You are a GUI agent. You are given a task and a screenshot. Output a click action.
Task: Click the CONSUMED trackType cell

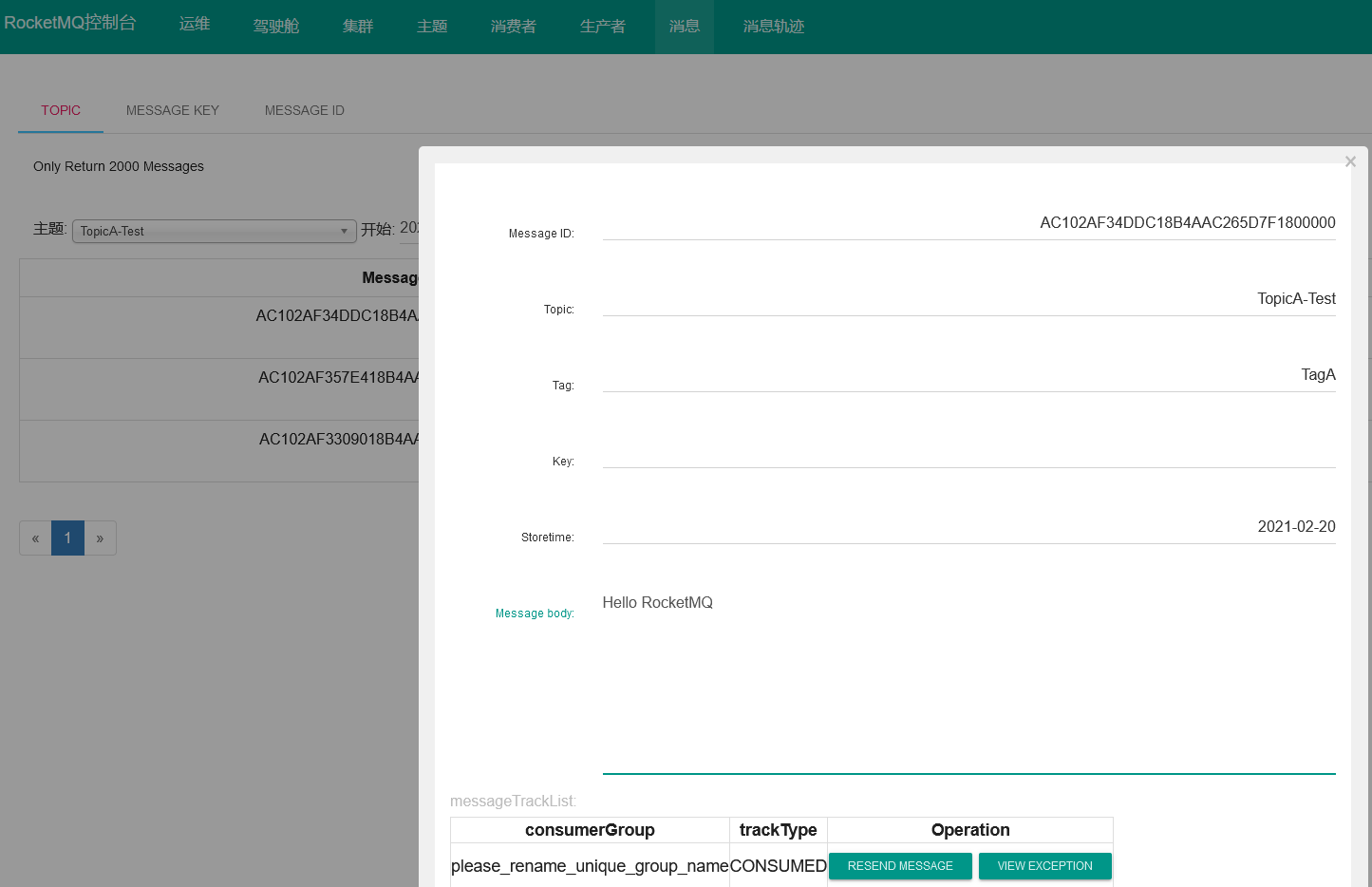coord(779,866)
